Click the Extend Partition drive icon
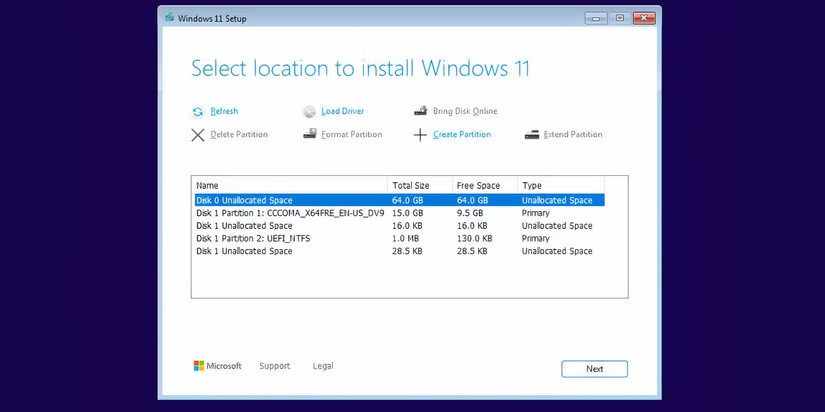This screenshot has width=825, height=412. tap(532, 135)
